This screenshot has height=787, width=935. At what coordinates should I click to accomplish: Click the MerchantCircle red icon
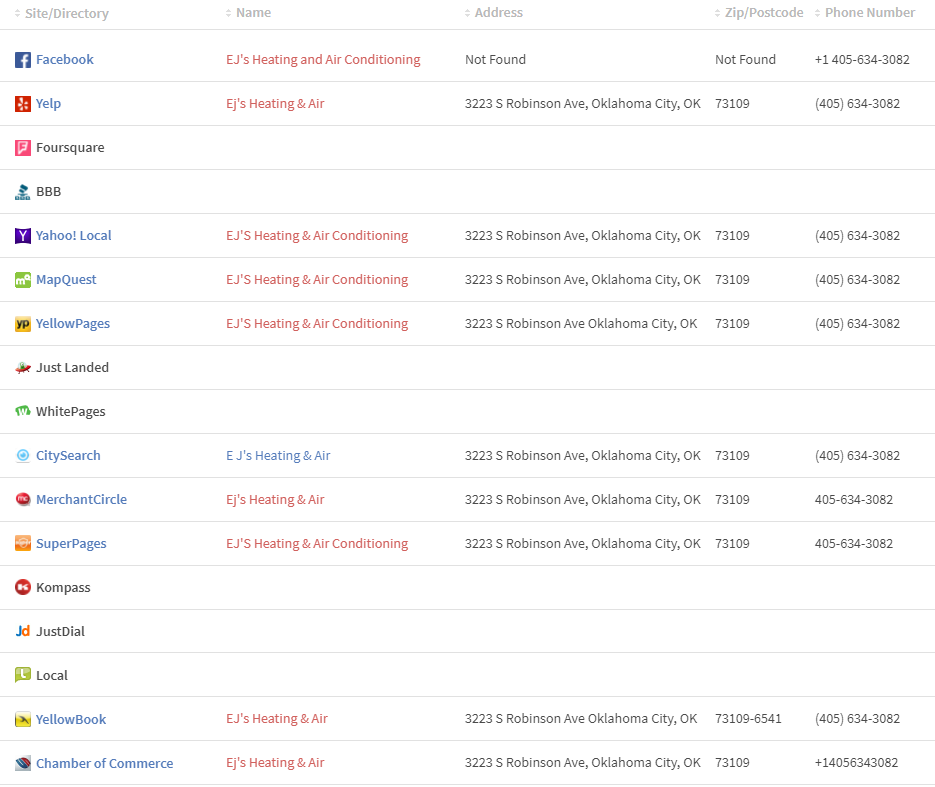23,500
